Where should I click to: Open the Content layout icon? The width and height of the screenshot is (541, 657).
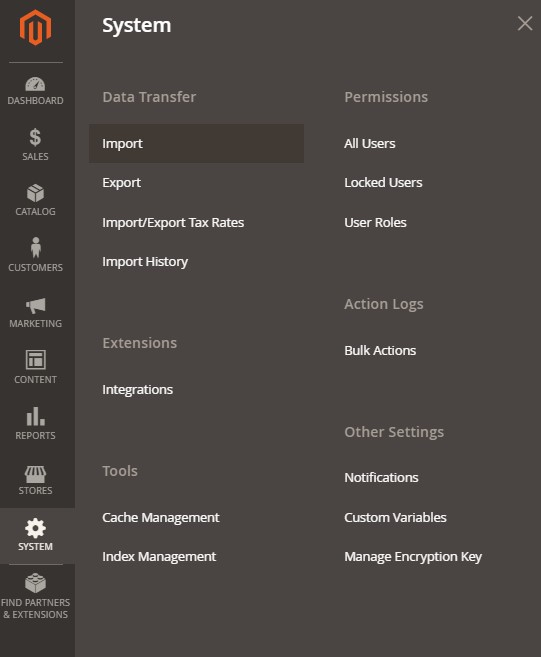coord(36,360)
